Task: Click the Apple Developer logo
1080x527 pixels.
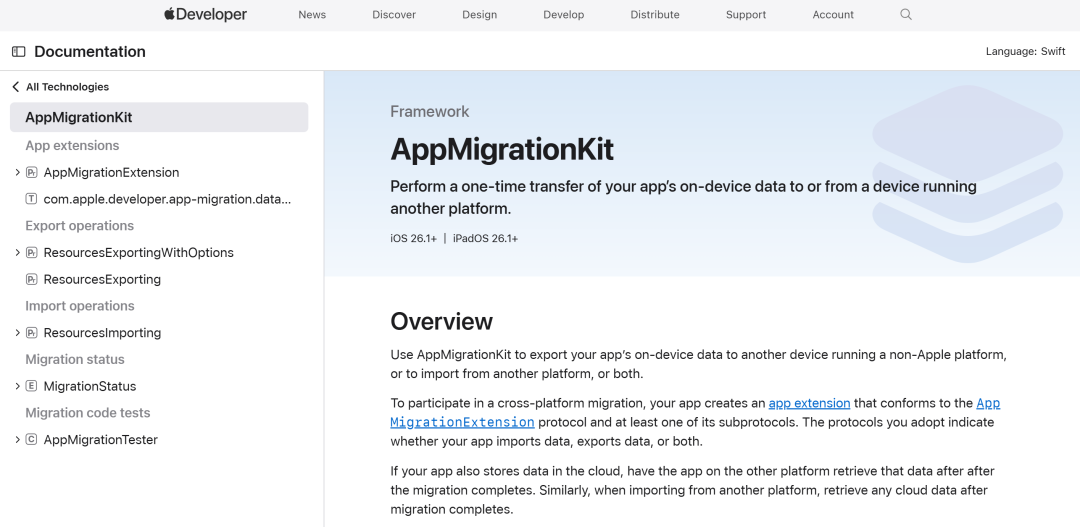Action: click(205, 14)
